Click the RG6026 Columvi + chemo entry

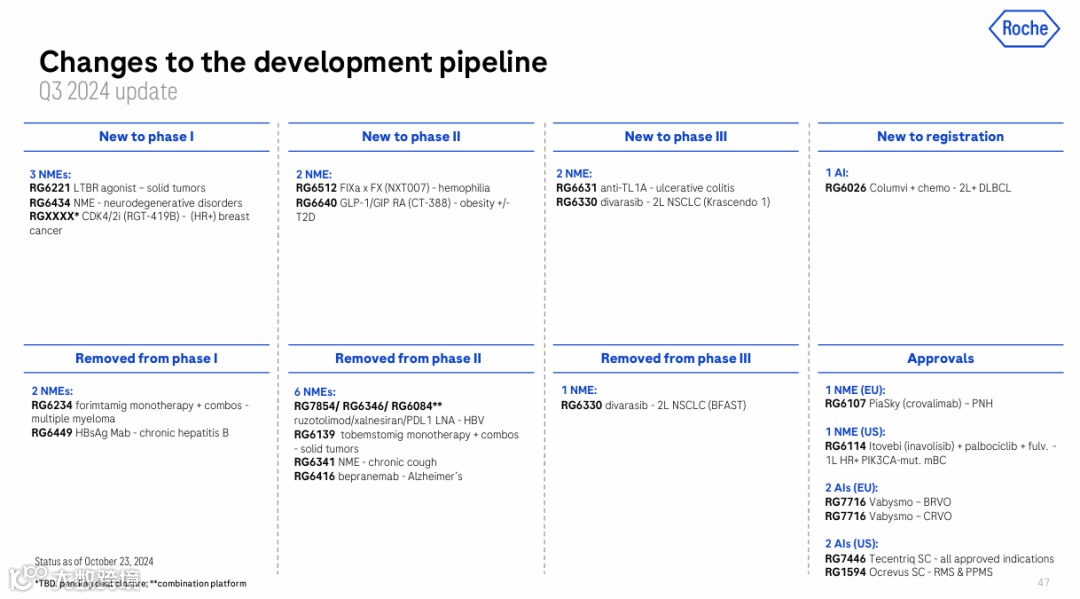(x=918, y=188)
